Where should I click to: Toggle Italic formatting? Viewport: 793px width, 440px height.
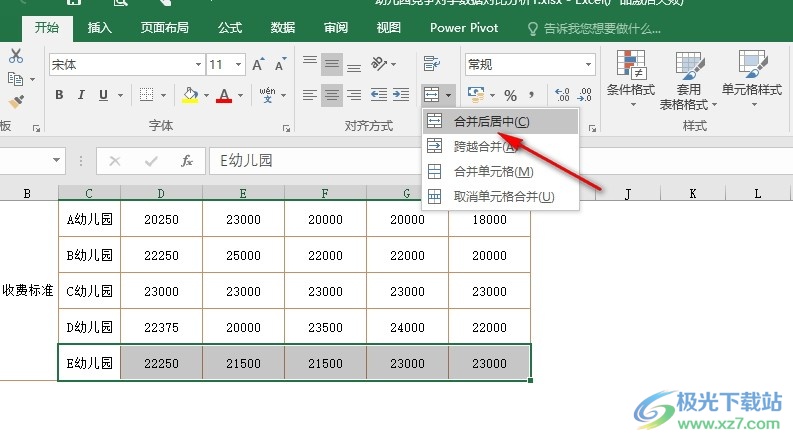pos(81,95)
